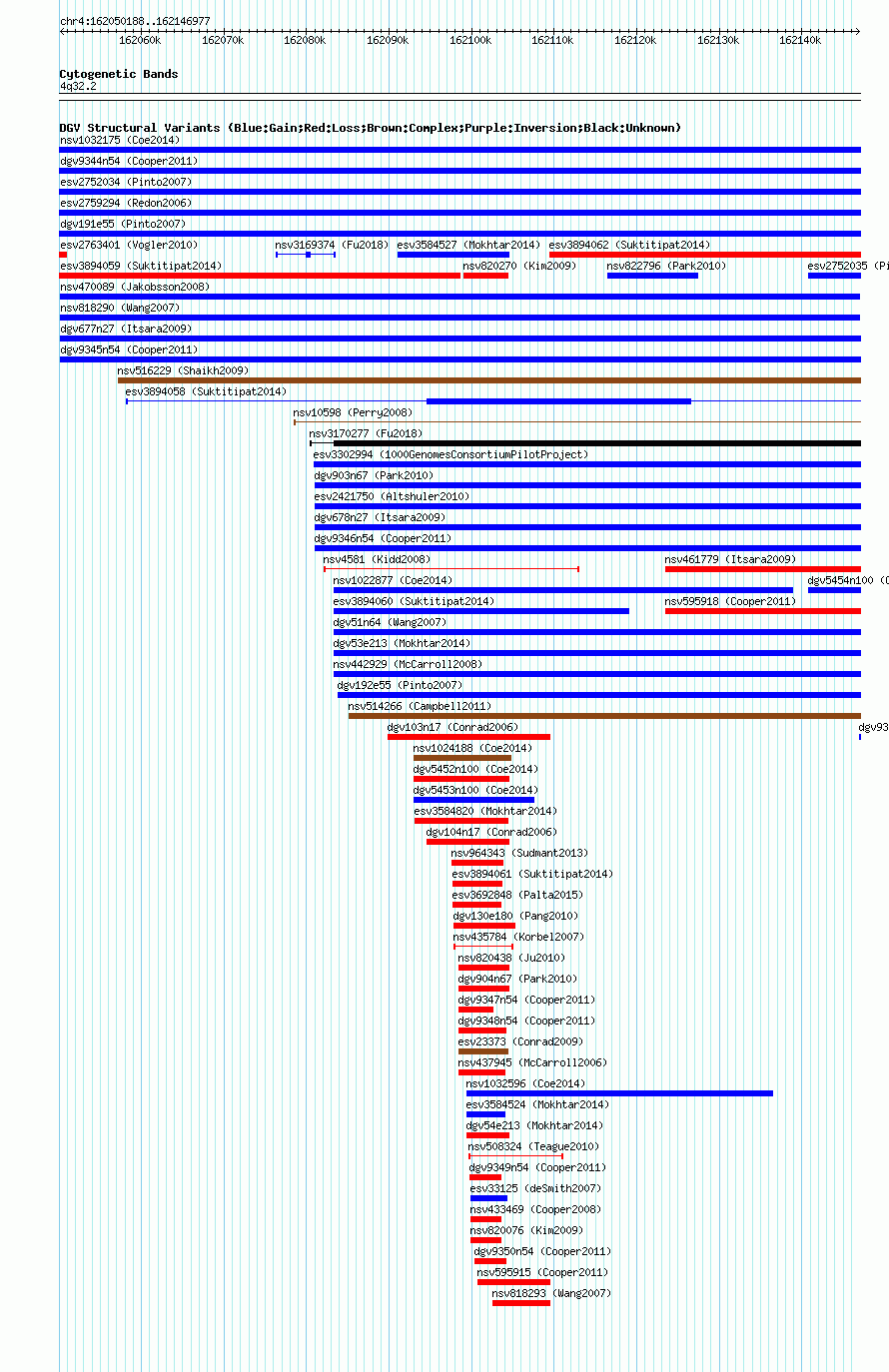Open esv3894062 (Suktitipat2014) label
The height and width of the screenshot is (1372, 889).
tap(629, 245)
